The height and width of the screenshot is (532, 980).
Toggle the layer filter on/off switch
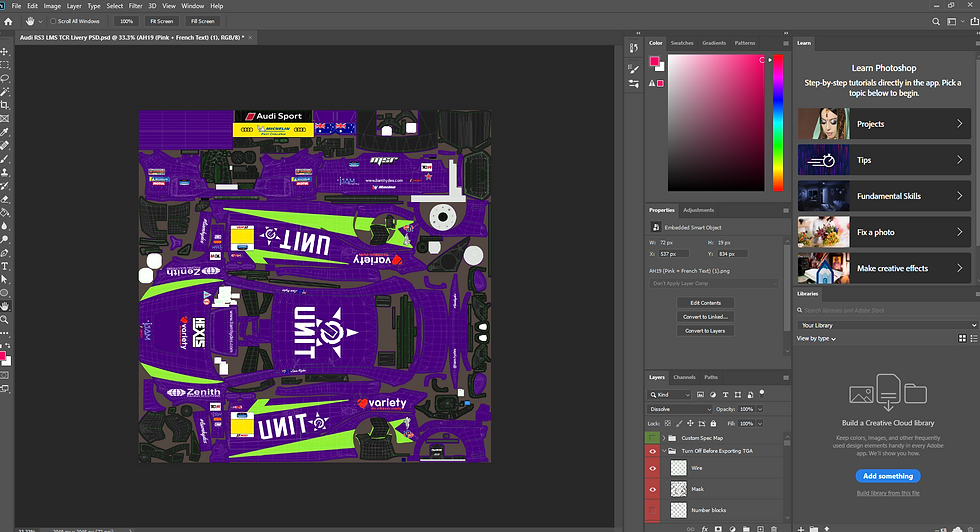[x=762, y=393]
